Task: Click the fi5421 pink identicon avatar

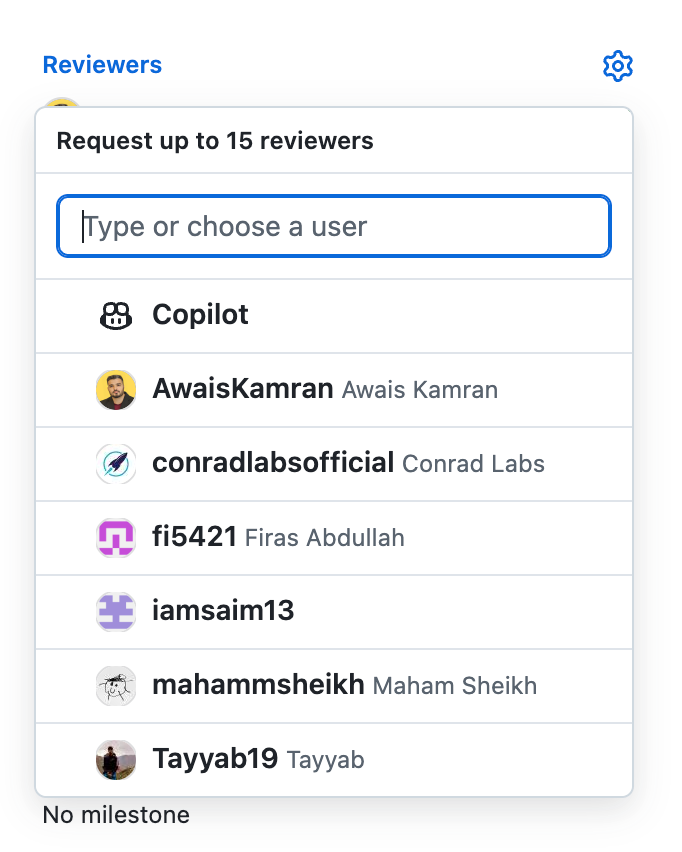Action: pyautogui.click(x=116, y=538)
